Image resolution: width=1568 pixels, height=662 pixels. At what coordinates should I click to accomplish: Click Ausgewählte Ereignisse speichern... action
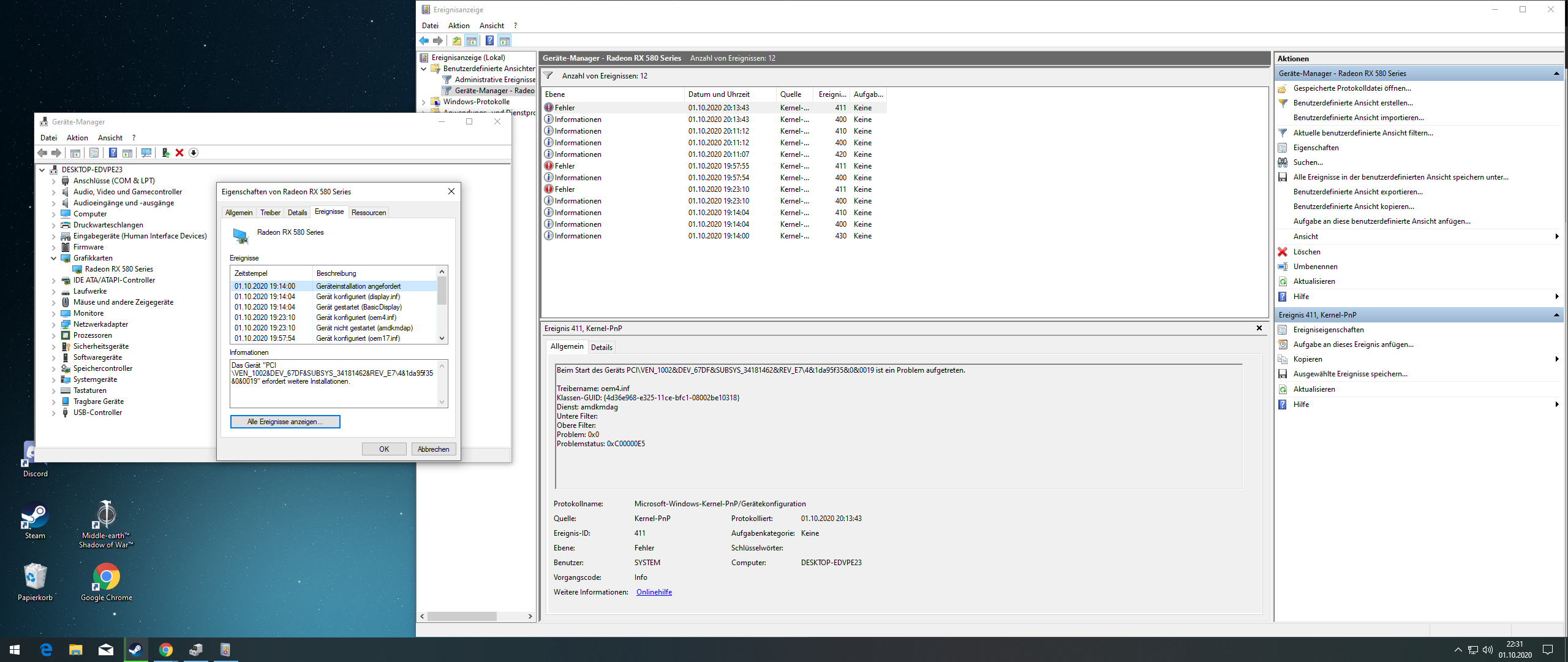[x=1350, y=374]
